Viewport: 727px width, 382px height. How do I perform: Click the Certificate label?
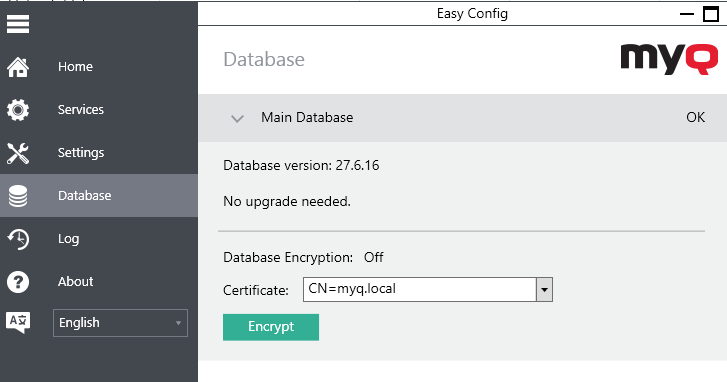(256, 291)
